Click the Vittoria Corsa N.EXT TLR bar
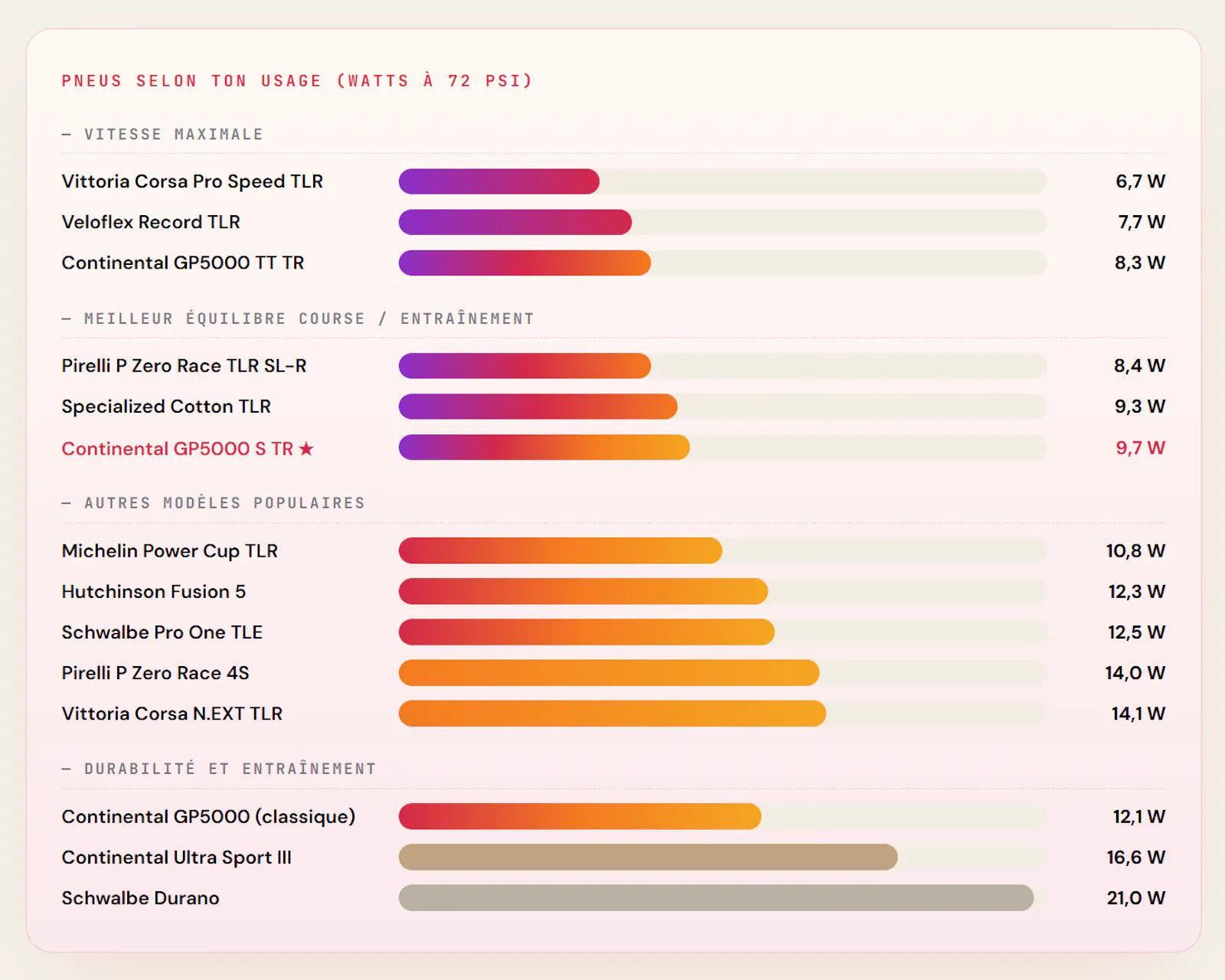 click(612, 714)
